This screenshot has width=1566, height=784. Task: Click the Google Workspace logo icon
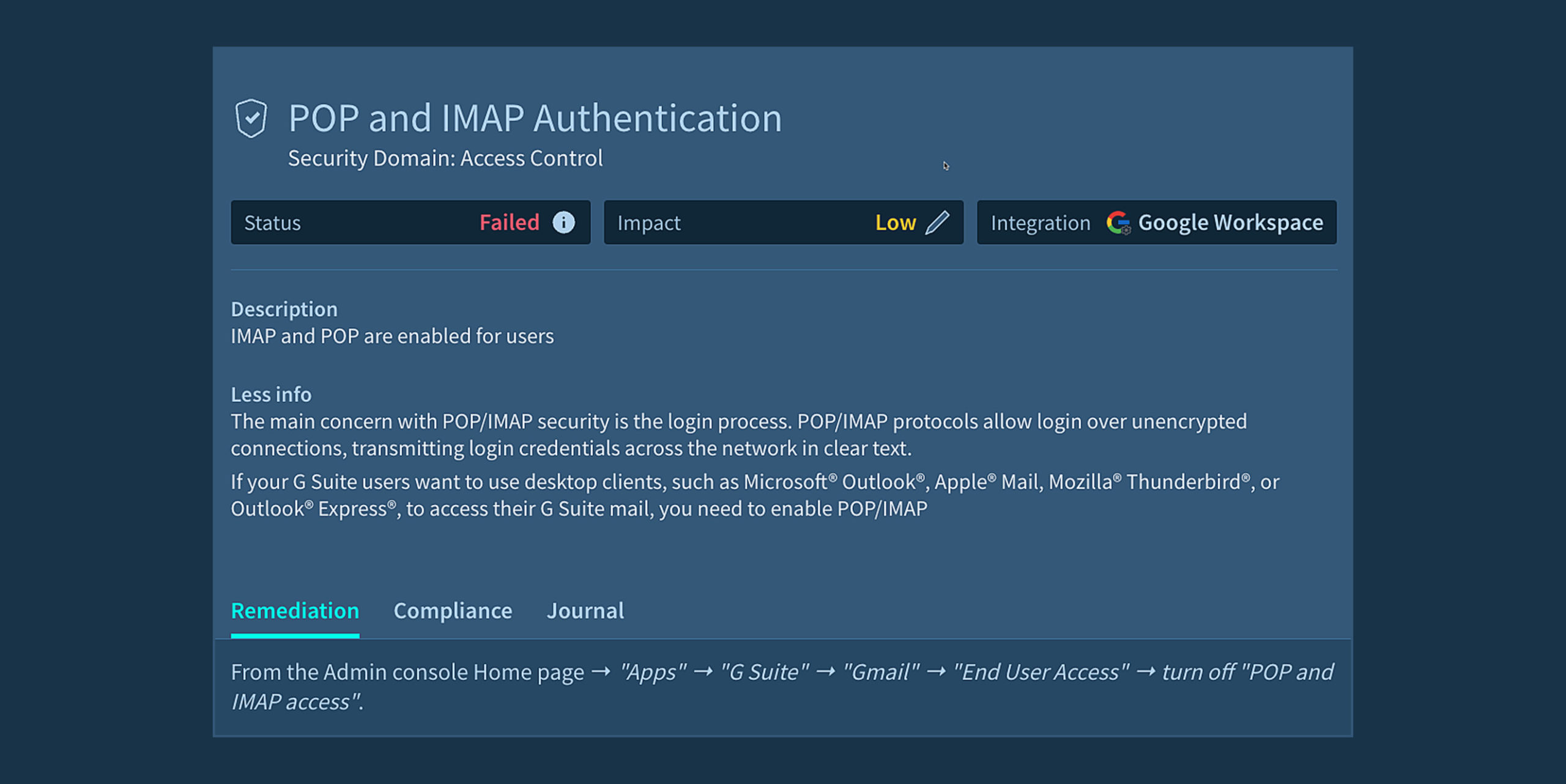pyautogui.click(x=1118, y=223)
